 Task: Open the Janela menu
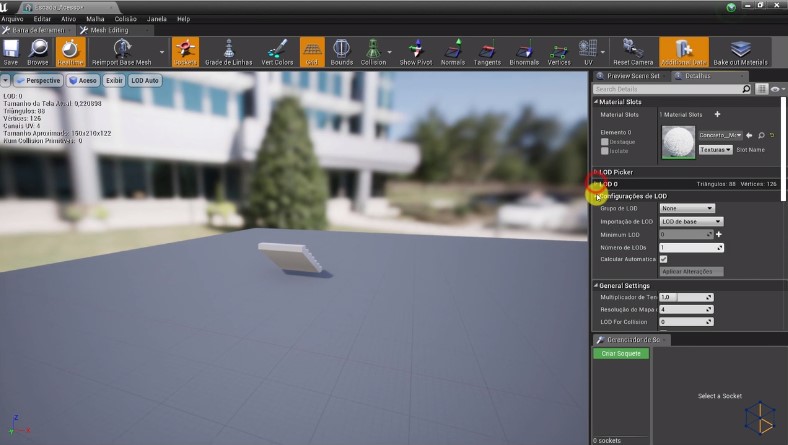[x=157, y=19]
